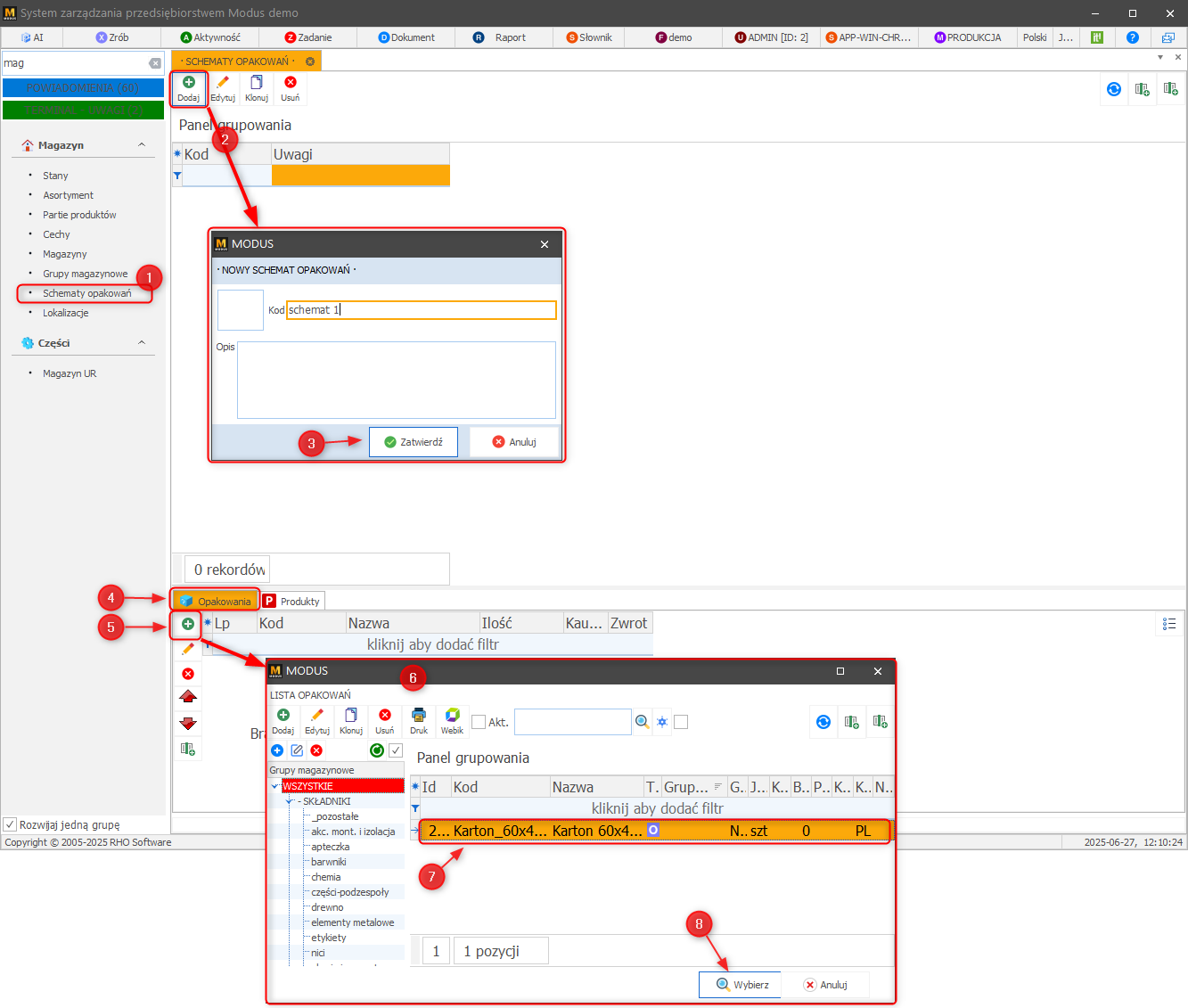Screen dimensions: 1188x1008
Task: Select the 'drewno' group in the tree
Action: pyautogui.click(x=327, y=907)
